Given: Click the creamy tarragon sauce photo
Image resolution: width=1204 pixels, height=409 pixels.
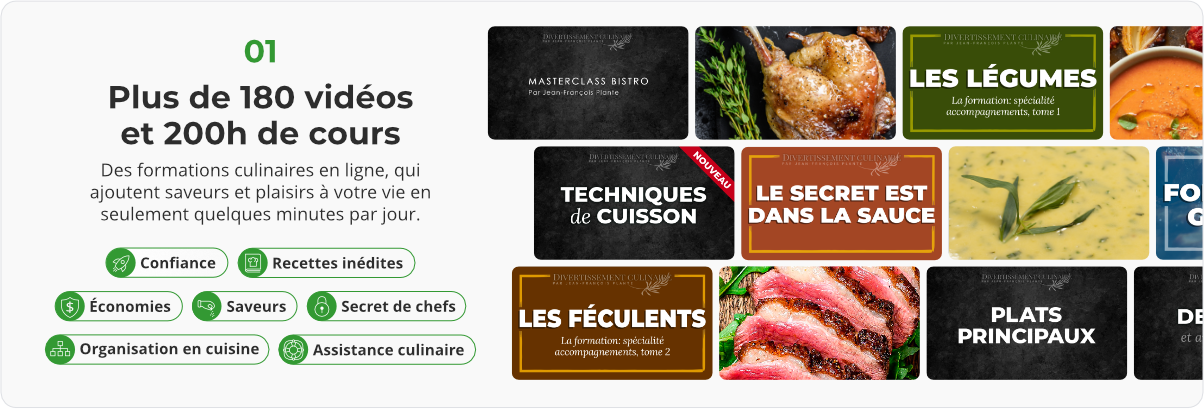Looking at the screenshot, I should tap(1048, 203).
